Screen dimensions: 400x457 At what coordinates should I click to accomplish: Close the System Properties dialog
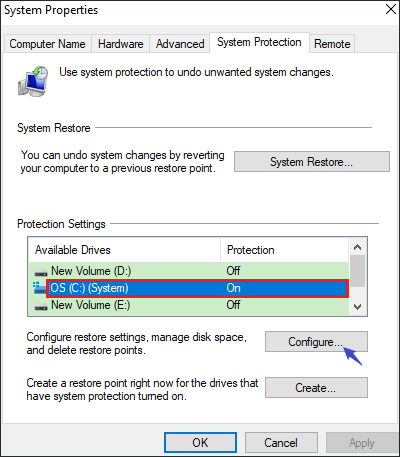click(x=391, y=9)
